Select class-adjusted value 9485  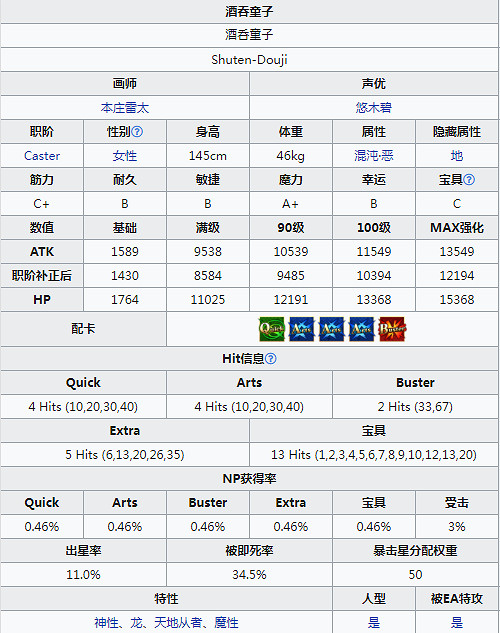pos(291,276)
